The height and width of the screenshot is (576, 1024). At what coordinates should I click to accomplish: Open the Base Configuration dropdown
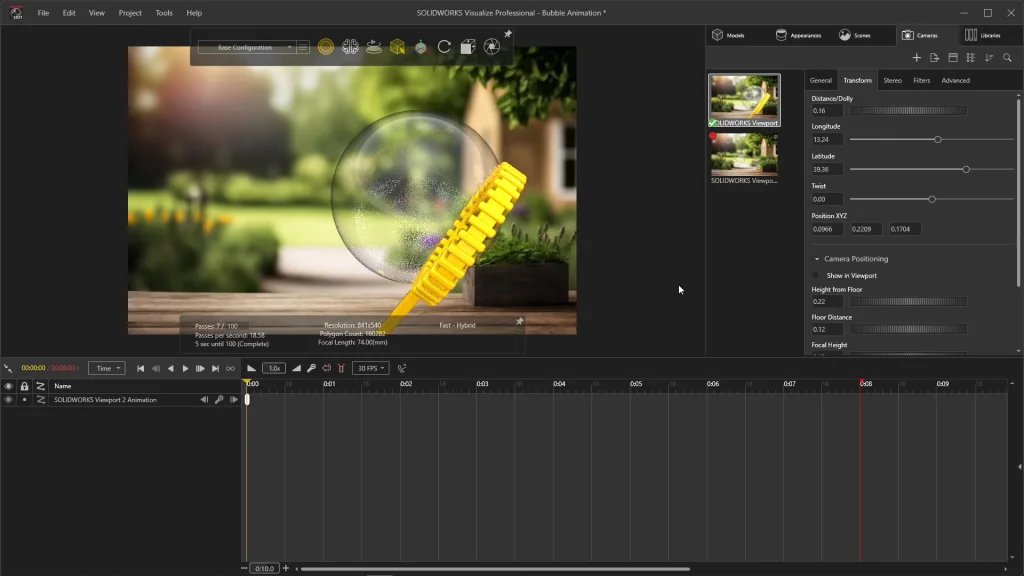[246, 47]
